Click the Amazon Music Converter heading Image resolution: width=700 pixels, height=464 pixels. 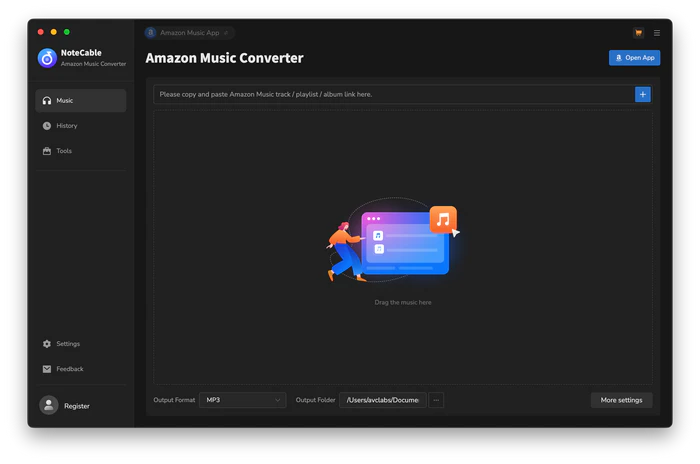pos(225,58)
